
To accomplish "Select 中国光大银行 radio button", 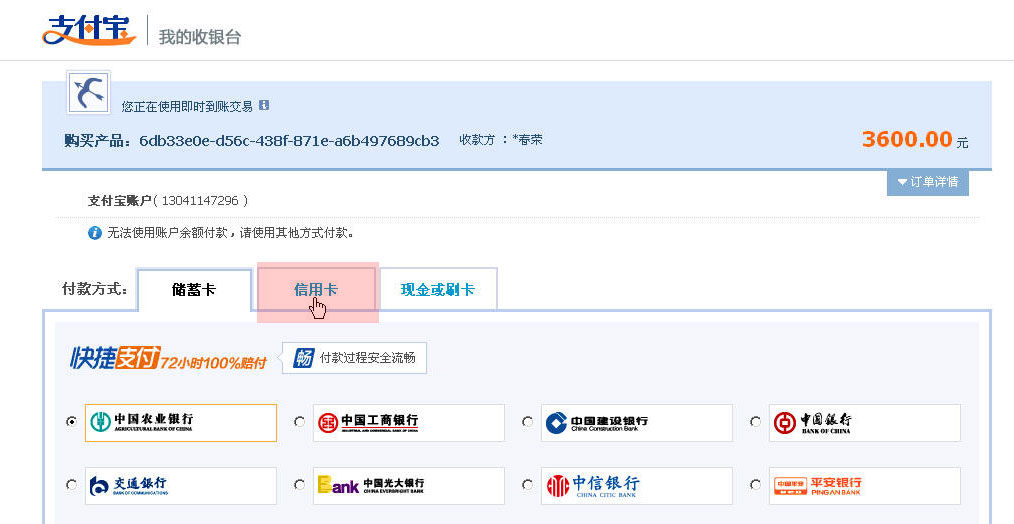I will click(299, 485).
